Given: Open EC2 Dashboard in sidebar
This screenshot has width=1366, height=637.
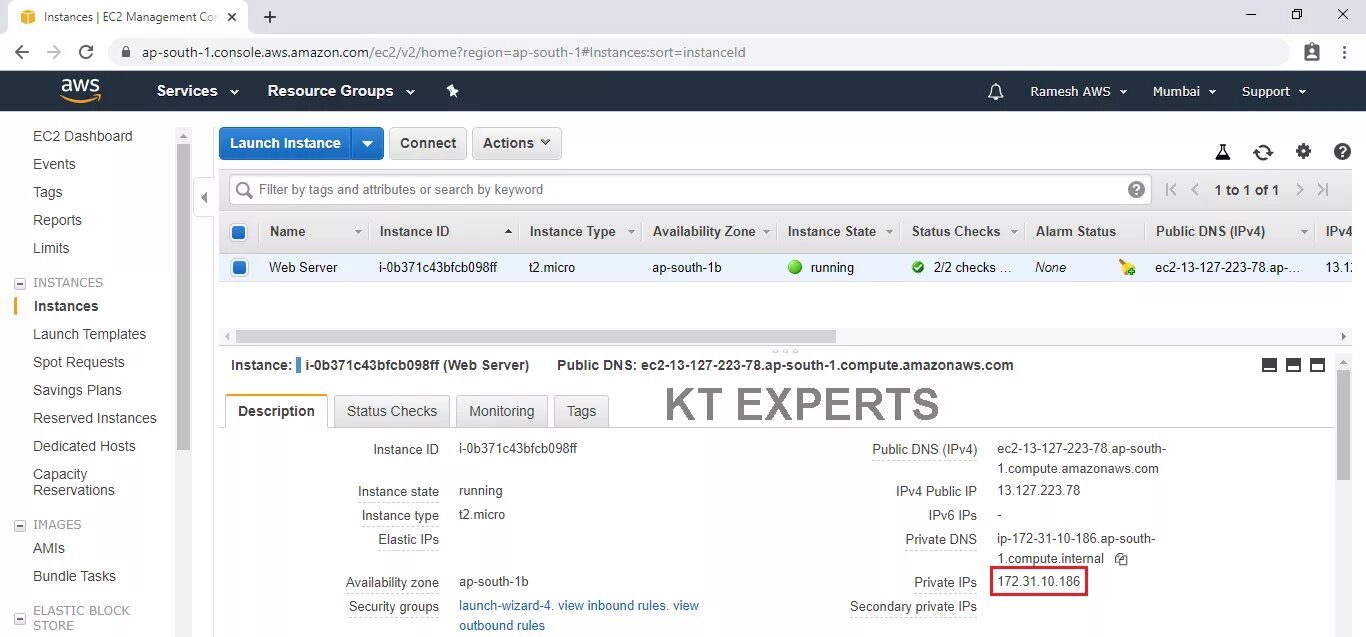Looking at the screenshot, I should (x=82, y=136).
